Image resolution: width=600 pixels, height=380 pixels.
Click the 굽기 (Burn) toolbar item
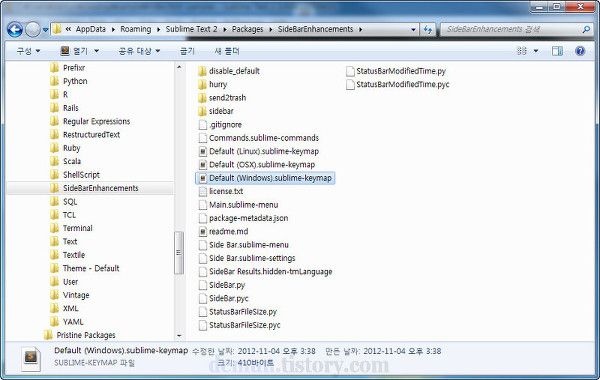(187, 51)
